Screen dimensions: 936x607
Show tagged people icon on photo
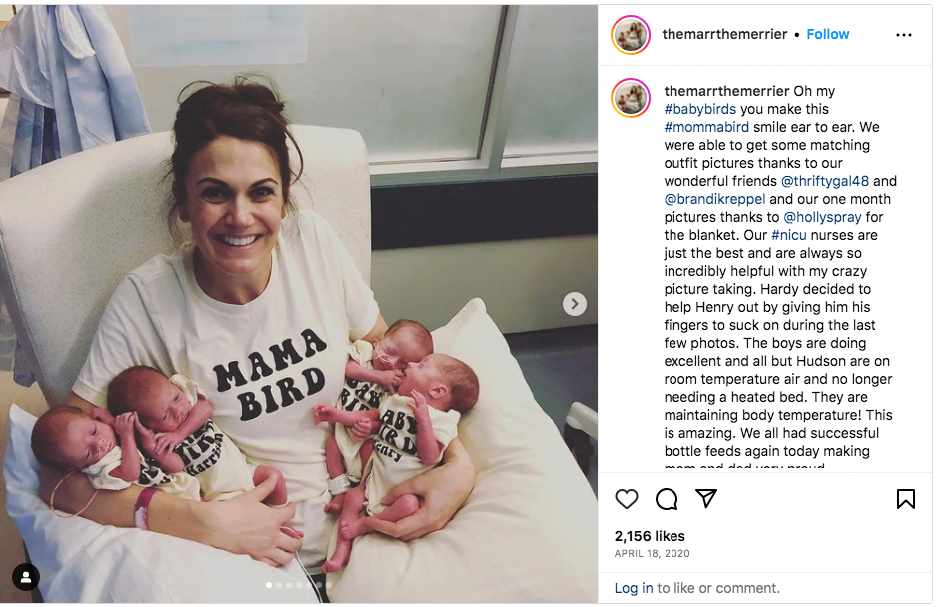26,577
